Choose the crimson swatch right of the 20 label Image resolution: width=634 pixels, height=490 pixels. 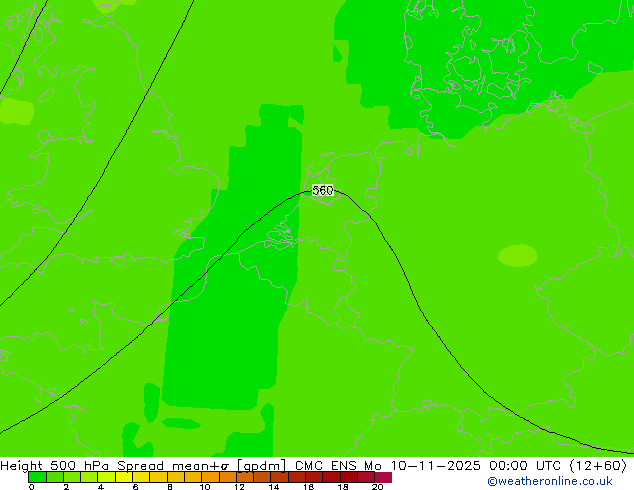click(x=383, y=477)
